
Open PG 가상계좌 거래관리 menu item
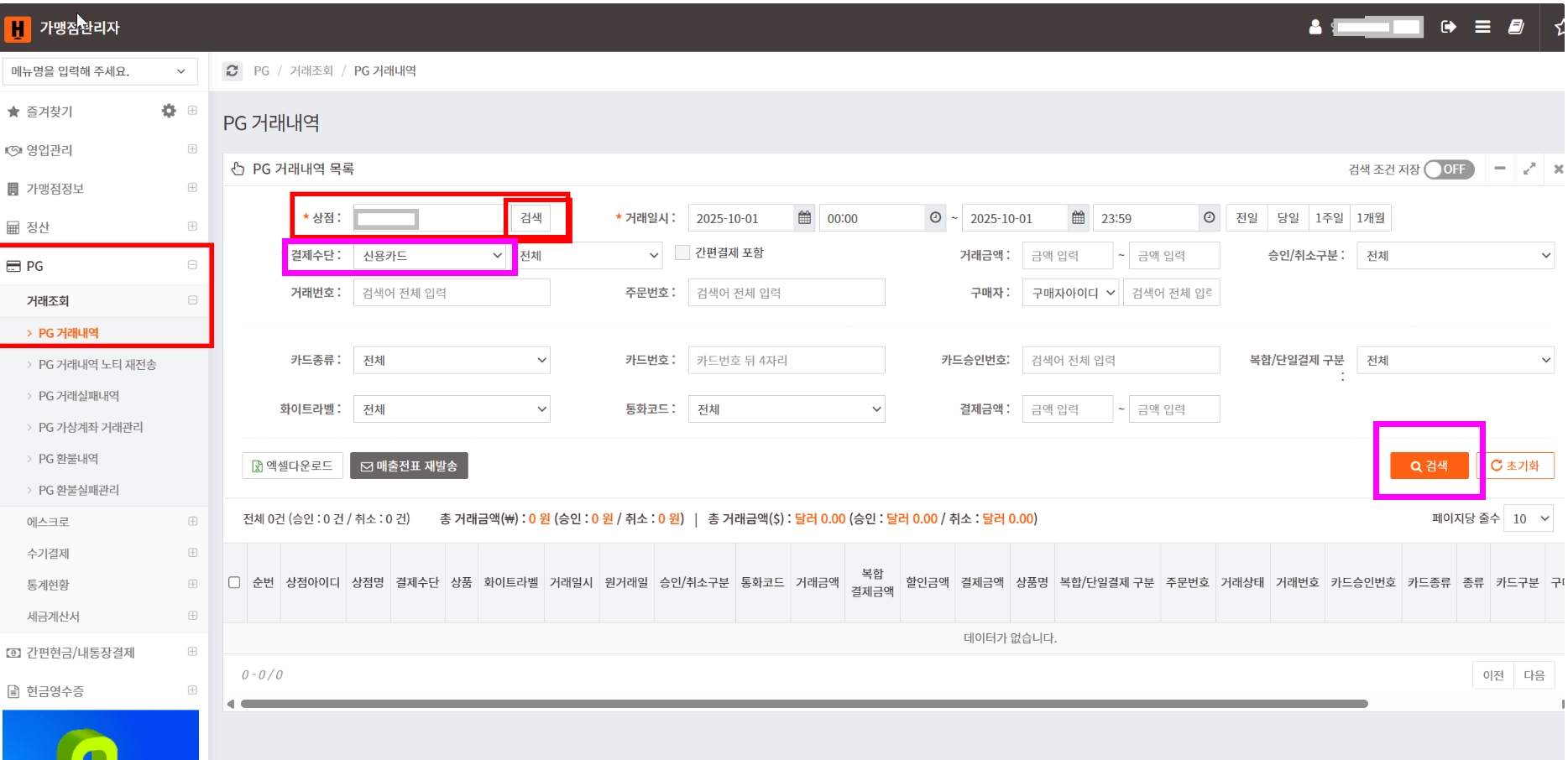91,428
